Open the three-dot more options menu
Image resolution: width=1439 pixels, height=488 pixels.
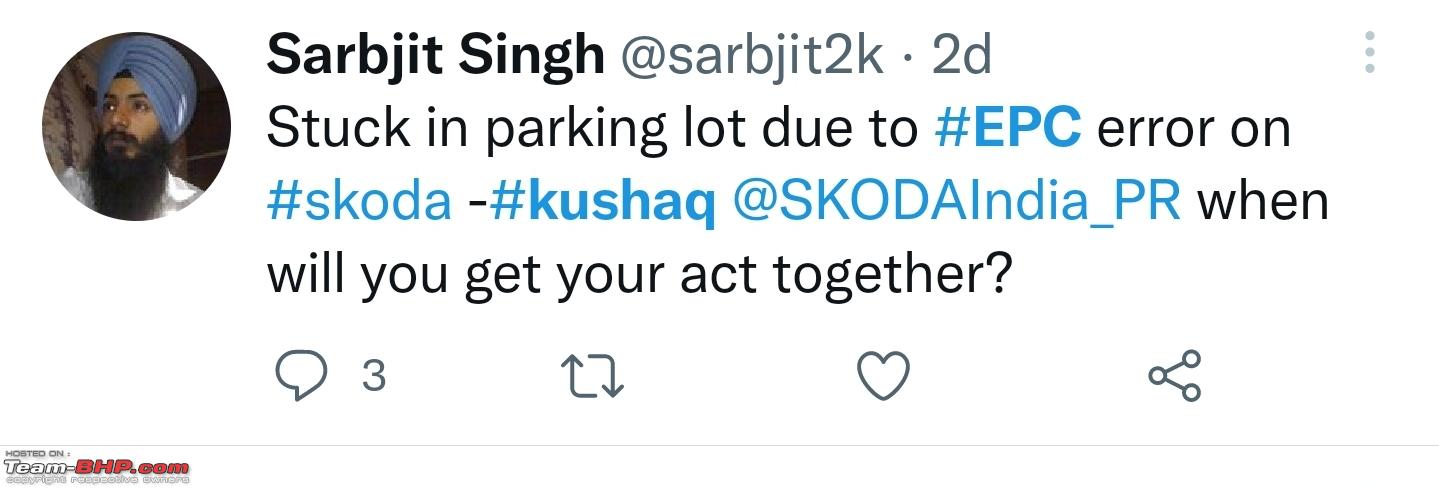coord(1369,52)
